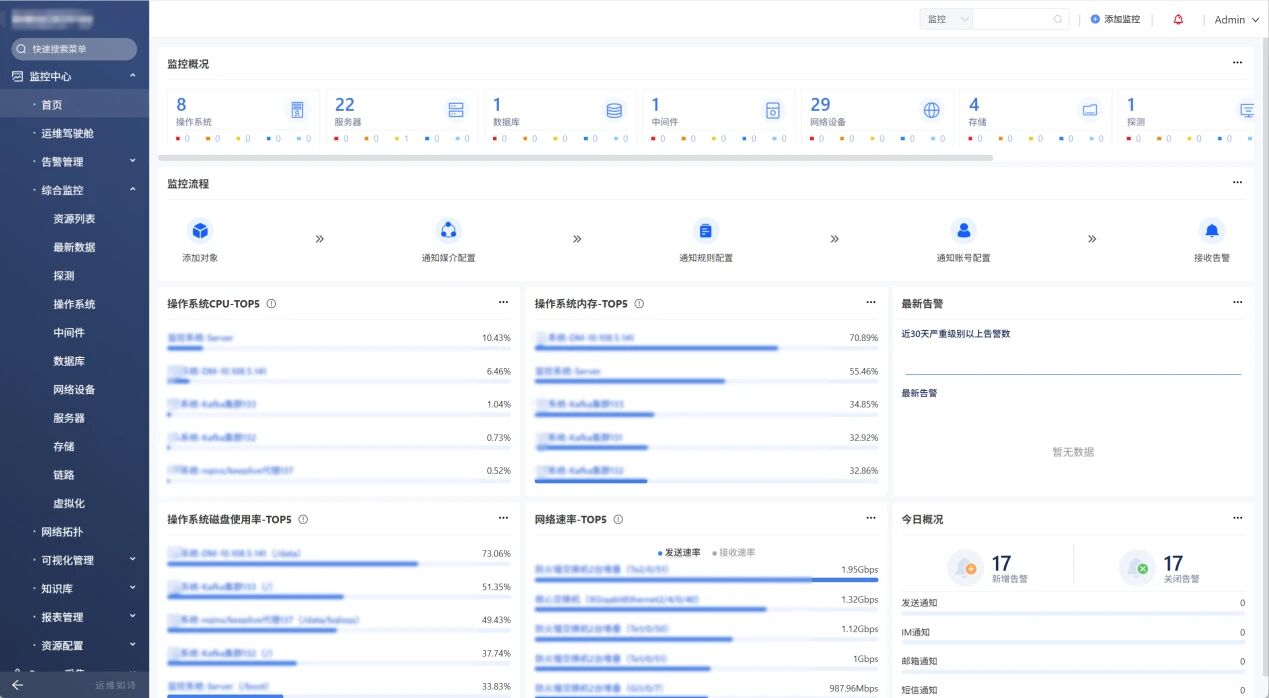
Task: Click the alarm bell icon in header
Action: pyautogui.click(x=1178, y=19)
